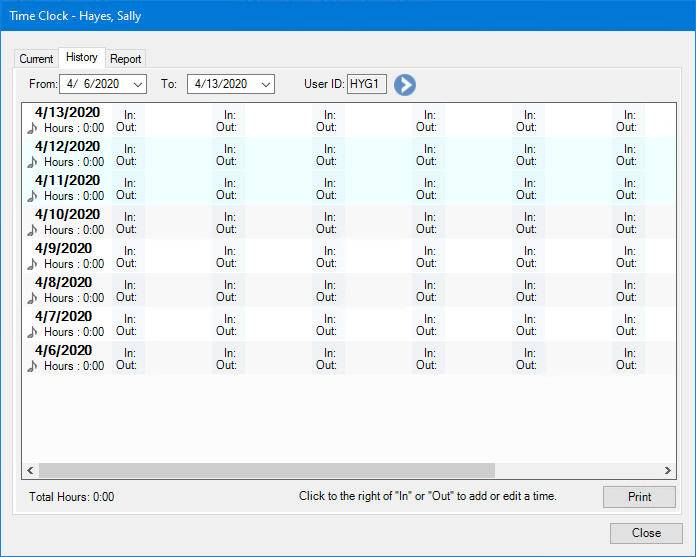Select the History tab
The height and width of the screenshot is (557, 696).
point(82,58)
